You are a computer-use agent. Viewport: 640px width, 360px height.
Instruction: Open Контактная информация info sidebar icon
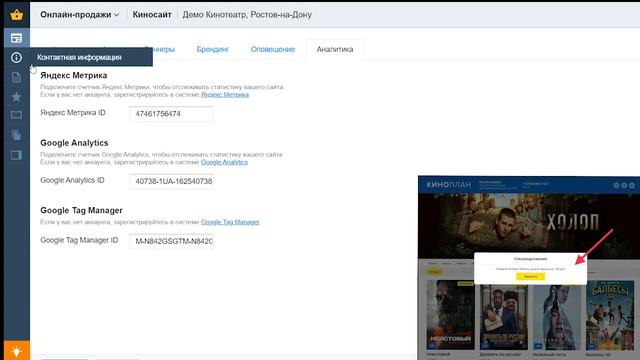16,58
